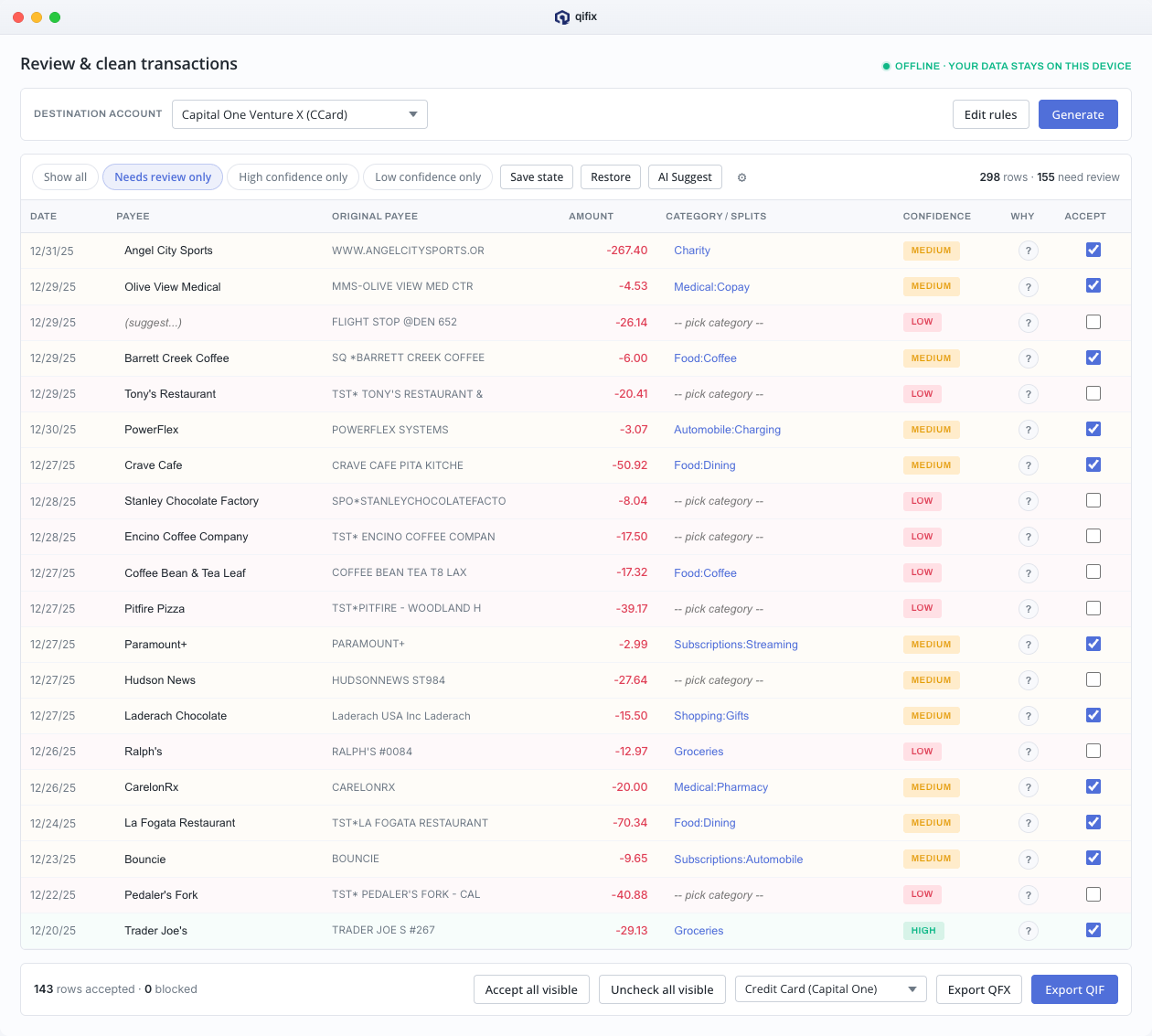This screenshot has height=1036, width=1152.
Task: Show why for Olive View Medical row
Action: tap(1029, 287)
